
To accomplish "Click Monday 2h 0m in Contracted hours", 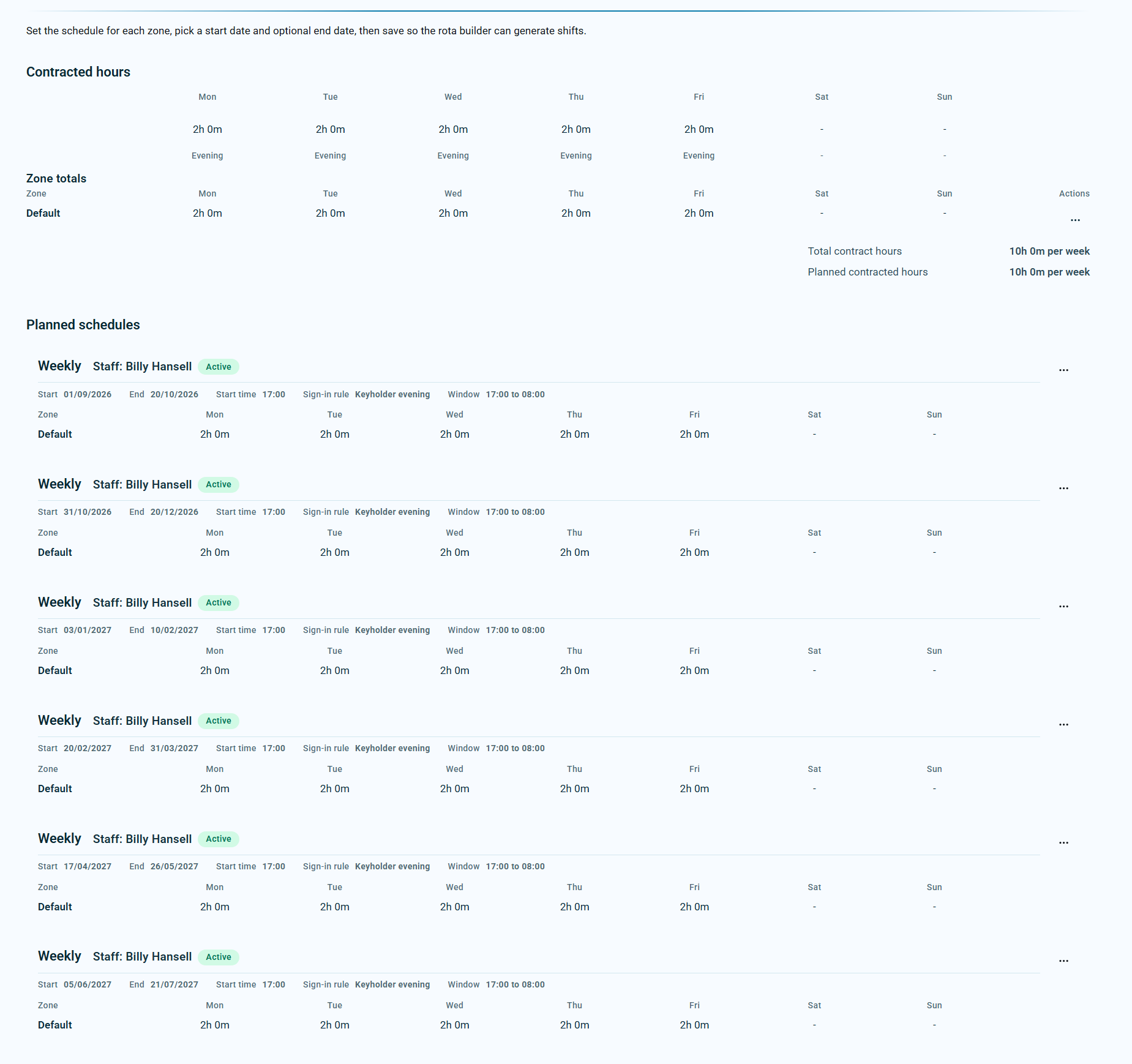I will click(208, 129).
